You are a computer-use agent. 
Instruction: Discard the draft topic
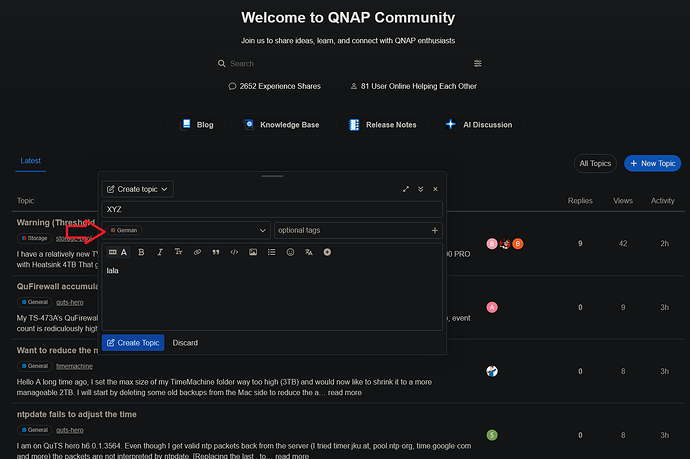[x=185, y=343]
